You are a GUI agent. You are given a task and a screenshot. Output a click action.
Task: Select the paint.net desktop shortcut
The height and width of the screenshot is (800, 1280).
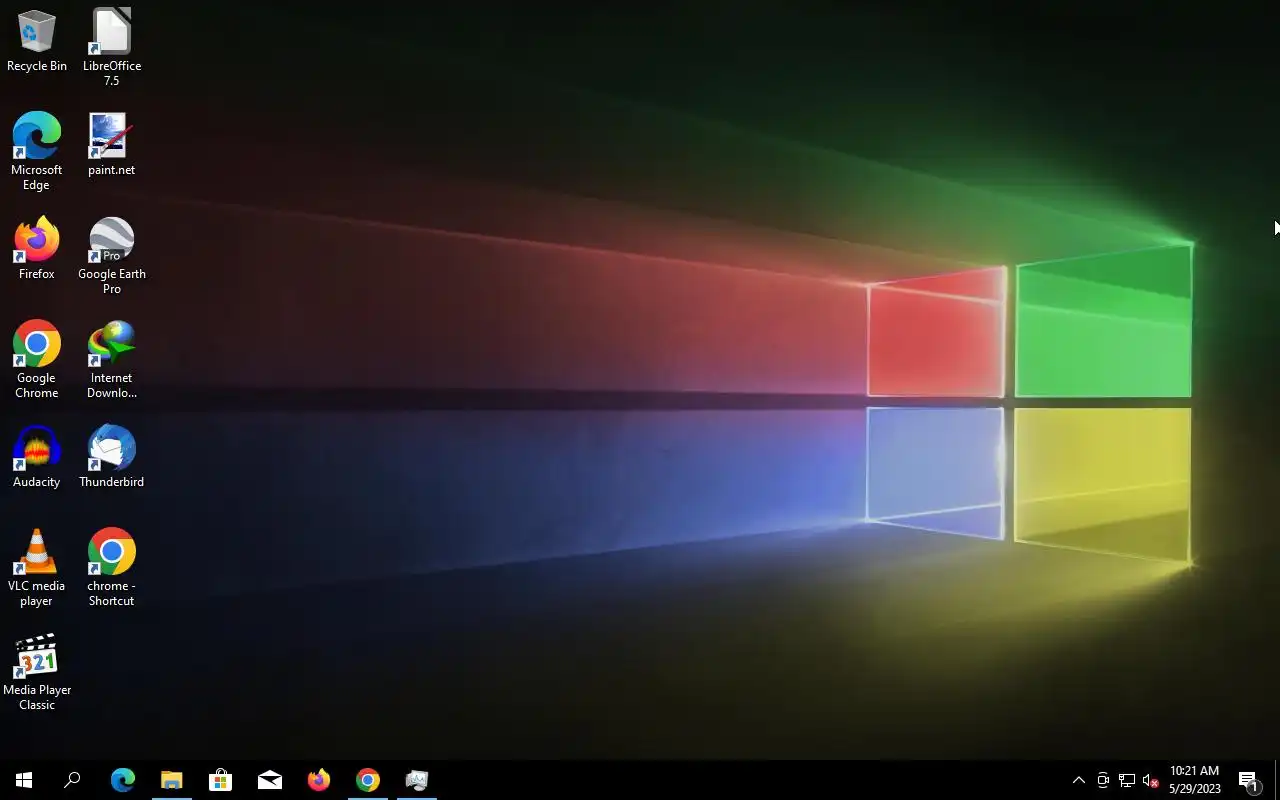coord(111,144)
